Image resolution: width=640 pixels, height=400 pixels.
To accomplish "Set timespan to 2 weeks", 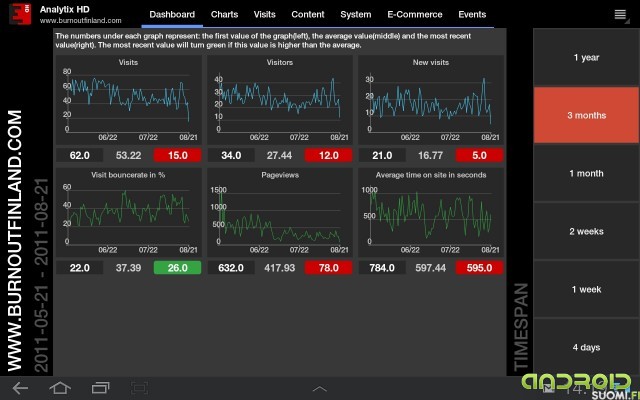I will pos(586,231).
